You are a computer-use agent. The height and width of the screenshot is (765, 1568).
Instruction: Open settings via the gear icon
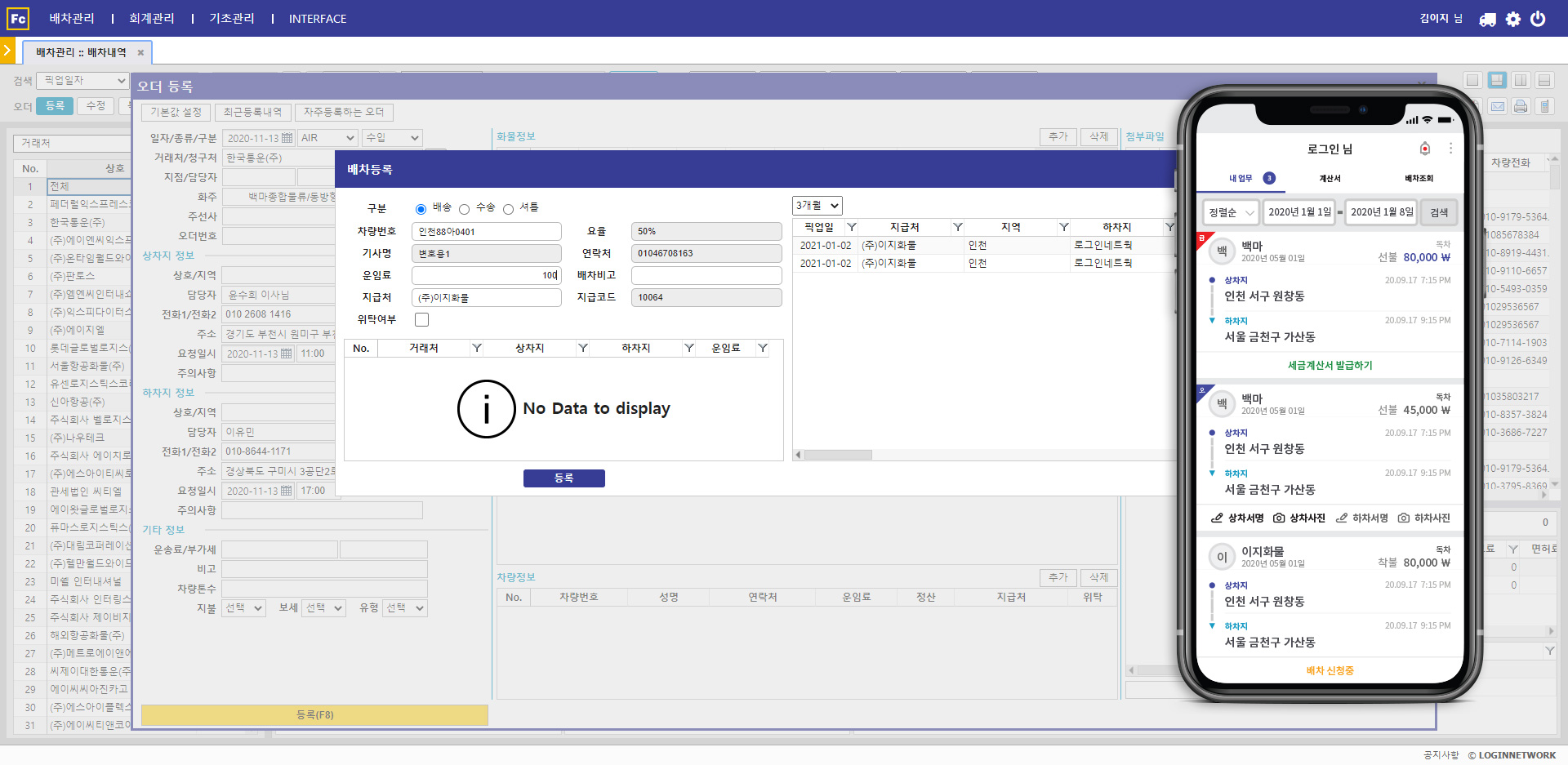pos(1513,19)
